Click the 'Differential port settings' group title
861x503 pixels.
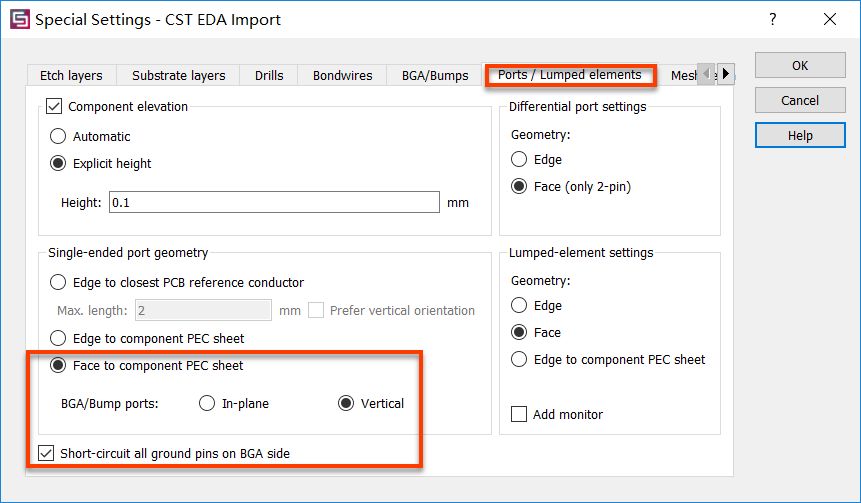[x=578, y=107]
